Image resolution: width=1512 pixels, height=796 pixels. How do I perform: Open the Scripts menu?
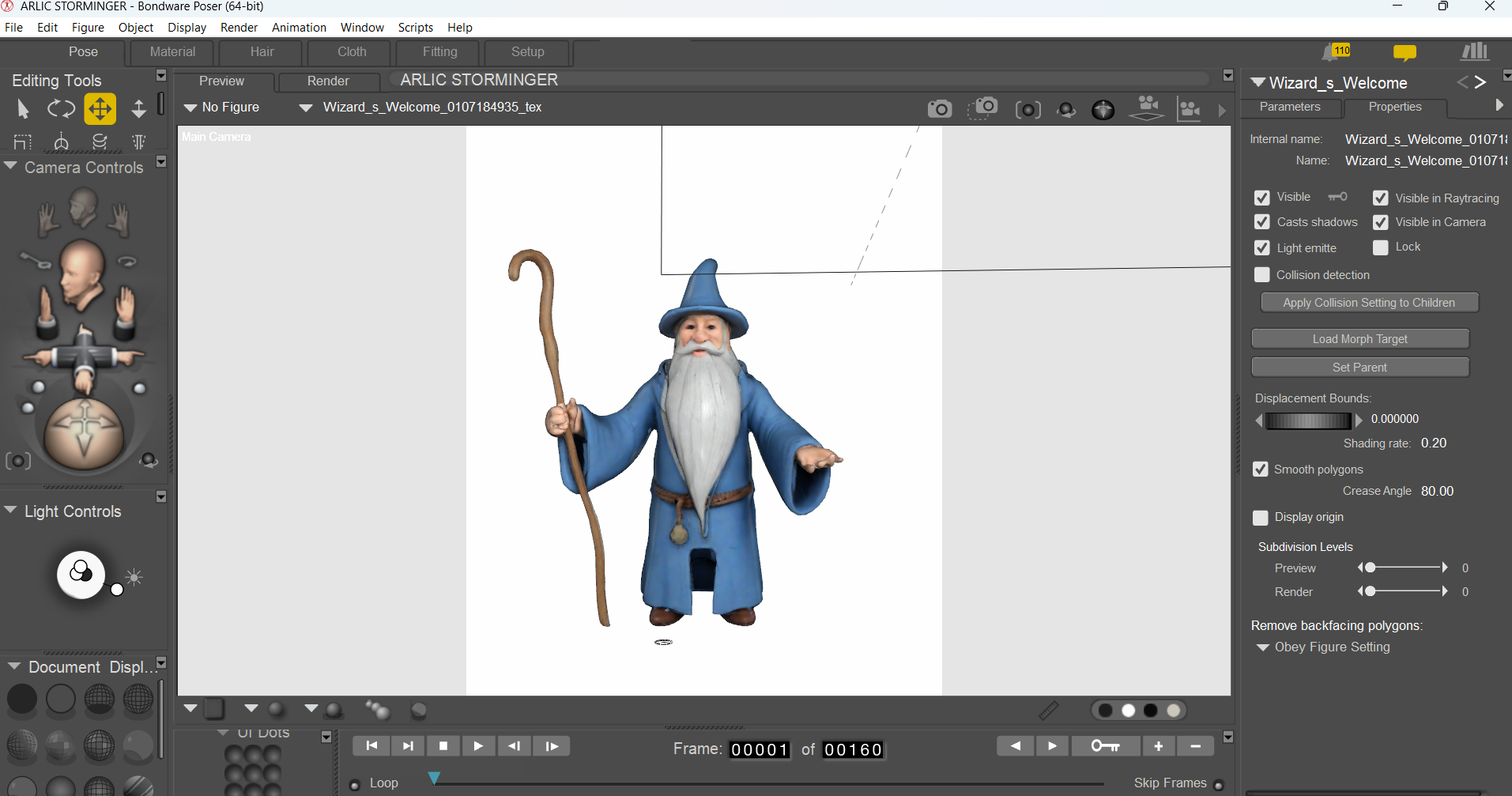tap(416, 28)
